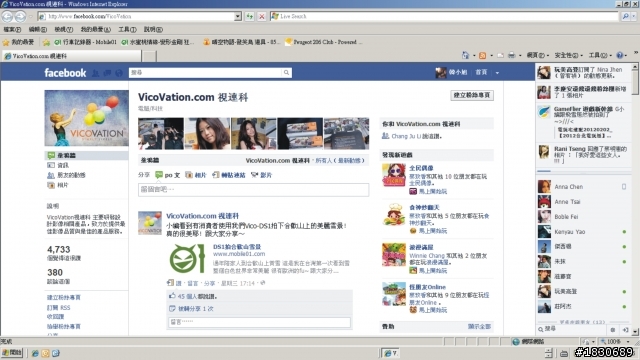The height and width of the screenshot is (360, 640).
Task: Click the 全民偶像 game icon
Action: [x=394, y=175]
